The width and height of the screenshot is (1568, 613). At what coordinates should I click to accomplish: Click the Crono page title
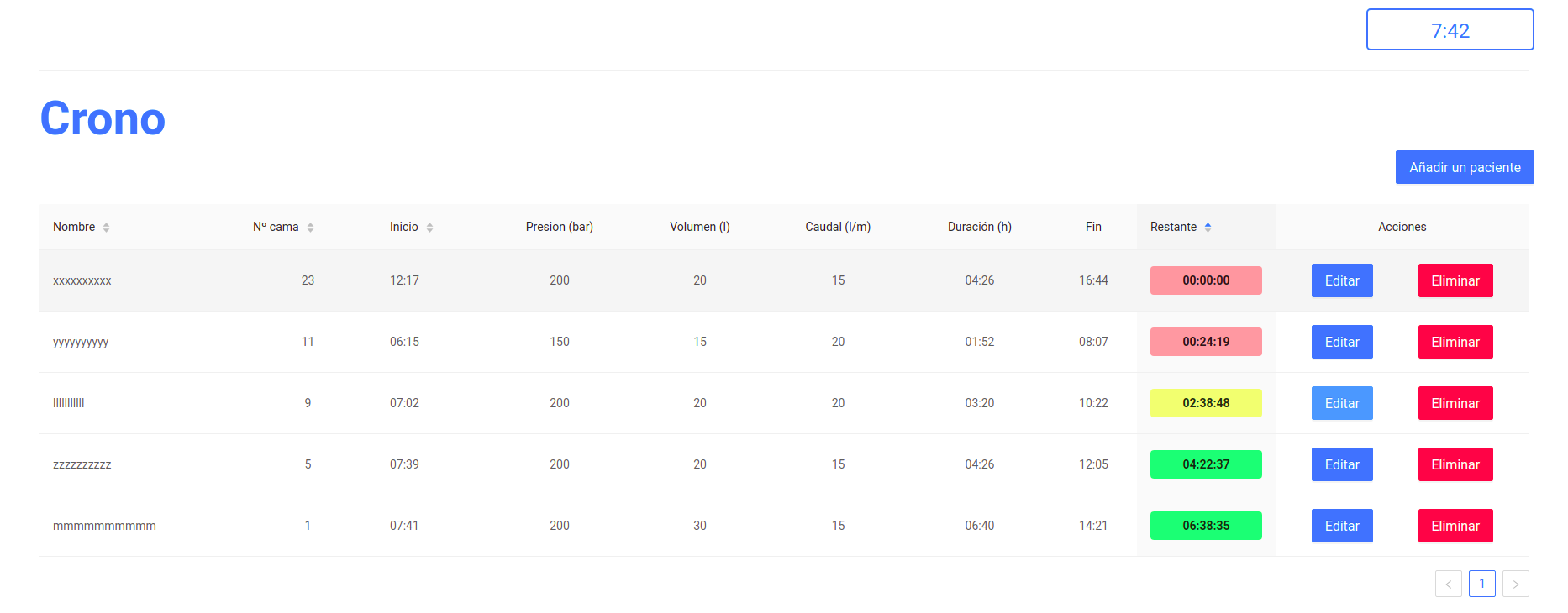coord(103,118)
